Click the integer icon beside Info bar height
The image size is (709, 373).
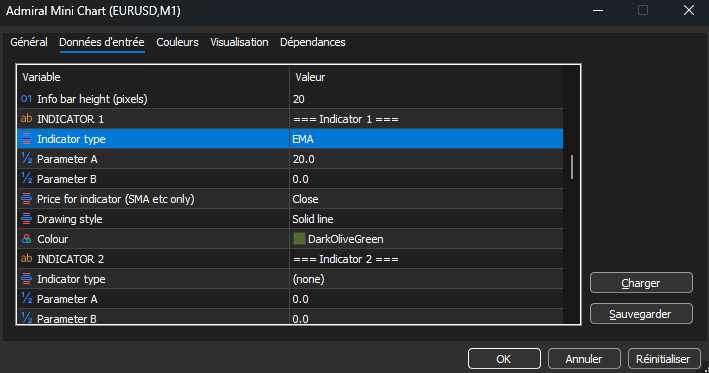click(27, 99)
